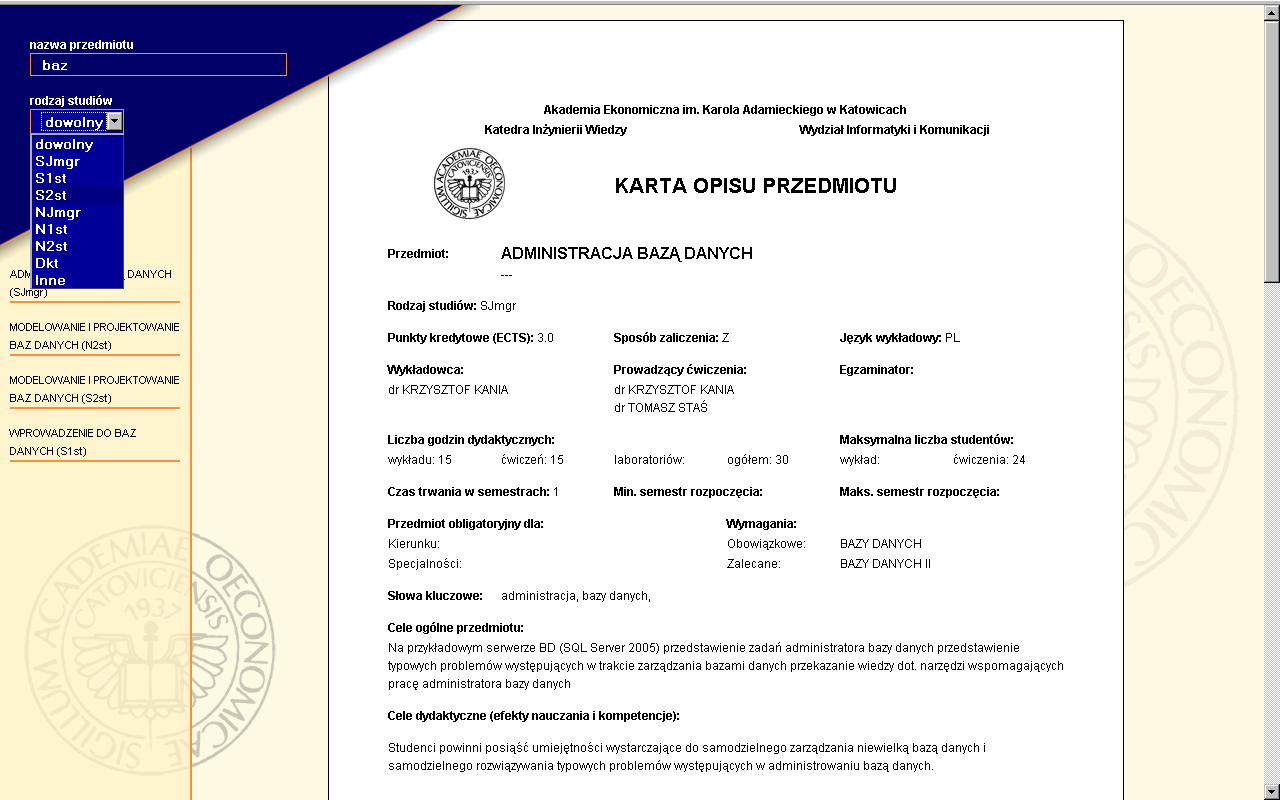The width and height of the screenshot is (1280, 800).
Task: Open 'MODELOWANIE I PROJEKTOWANIE BAZ DANYCH (S2st)' link
Action: (94, 389)
